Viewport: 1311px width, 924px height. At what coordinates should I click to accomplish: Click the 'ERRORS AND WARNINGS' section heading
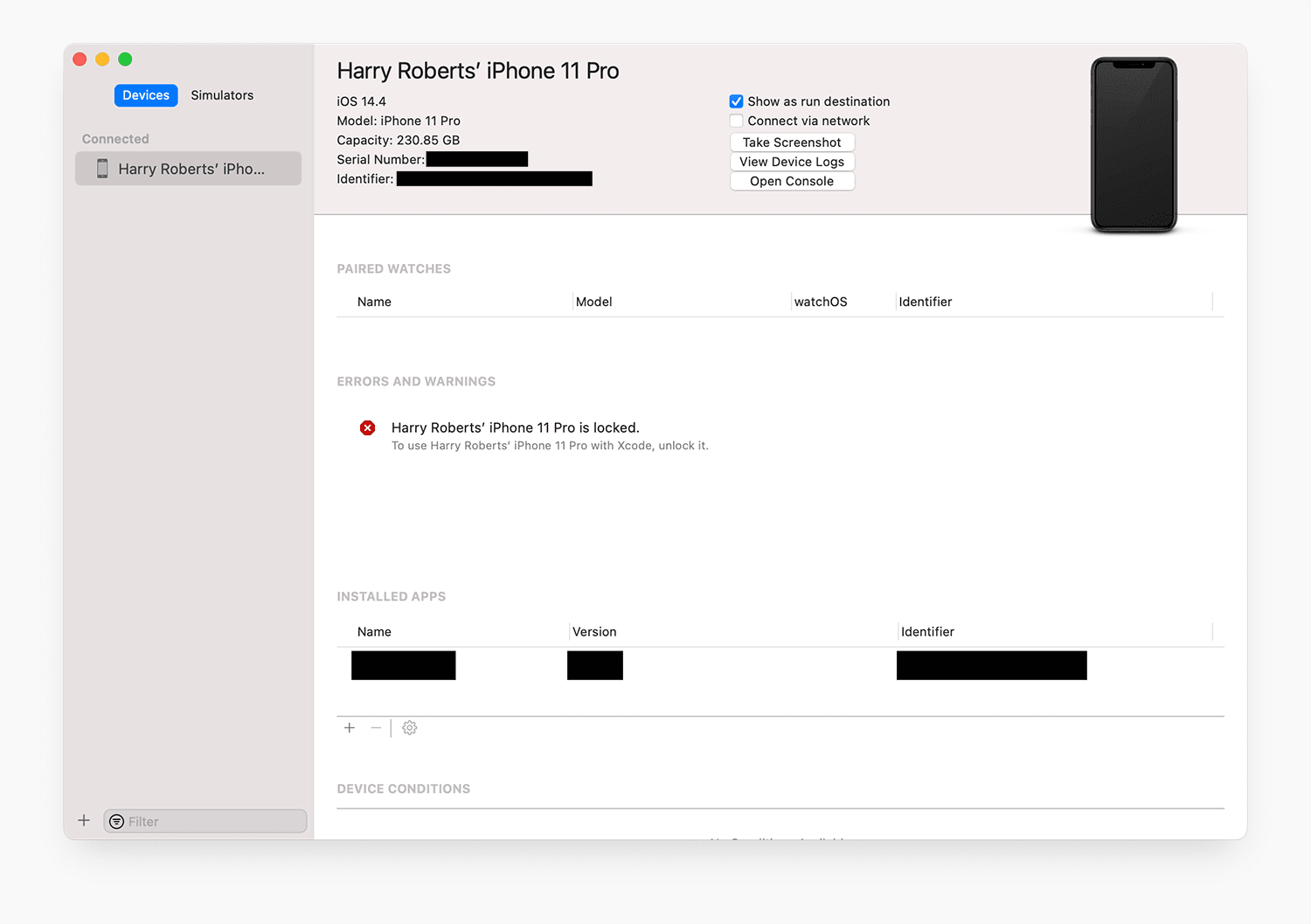point(416,381)
